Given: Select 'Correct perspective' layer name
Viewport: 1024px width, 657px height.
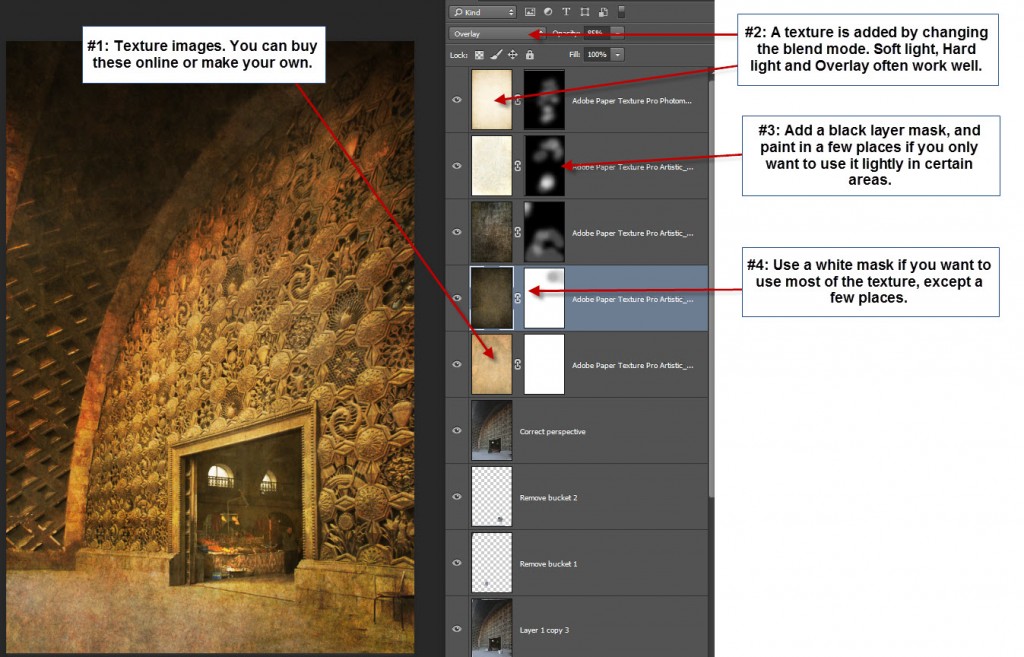Looking at the screenshot, I should 552,432.
